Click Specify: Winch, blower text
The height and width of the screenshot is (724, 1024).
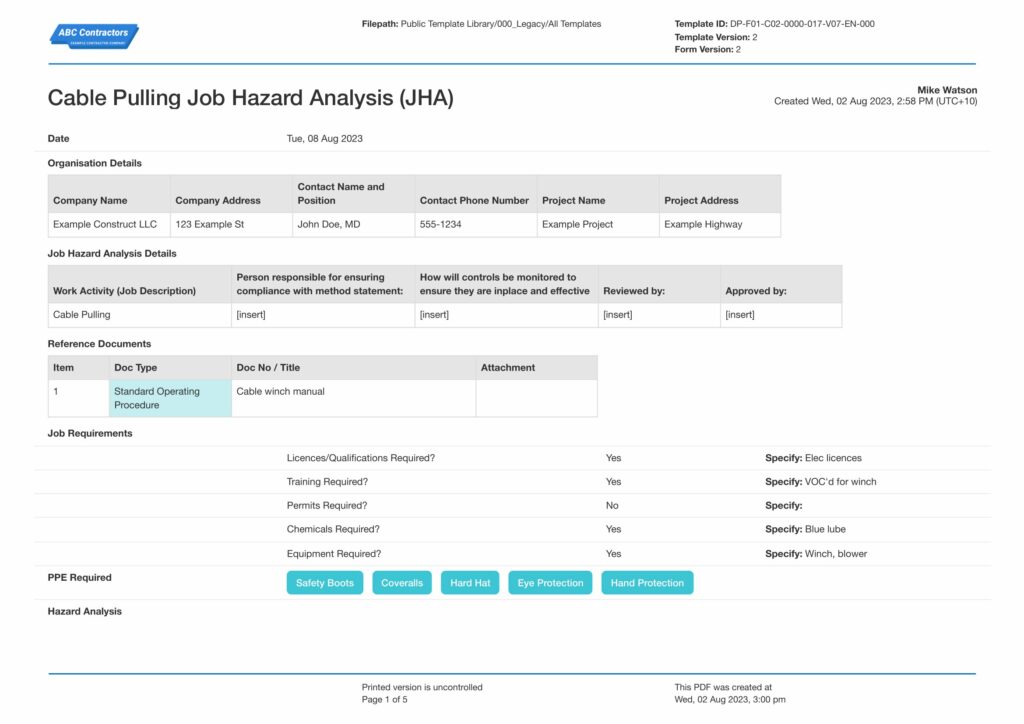tap(816, 554)
